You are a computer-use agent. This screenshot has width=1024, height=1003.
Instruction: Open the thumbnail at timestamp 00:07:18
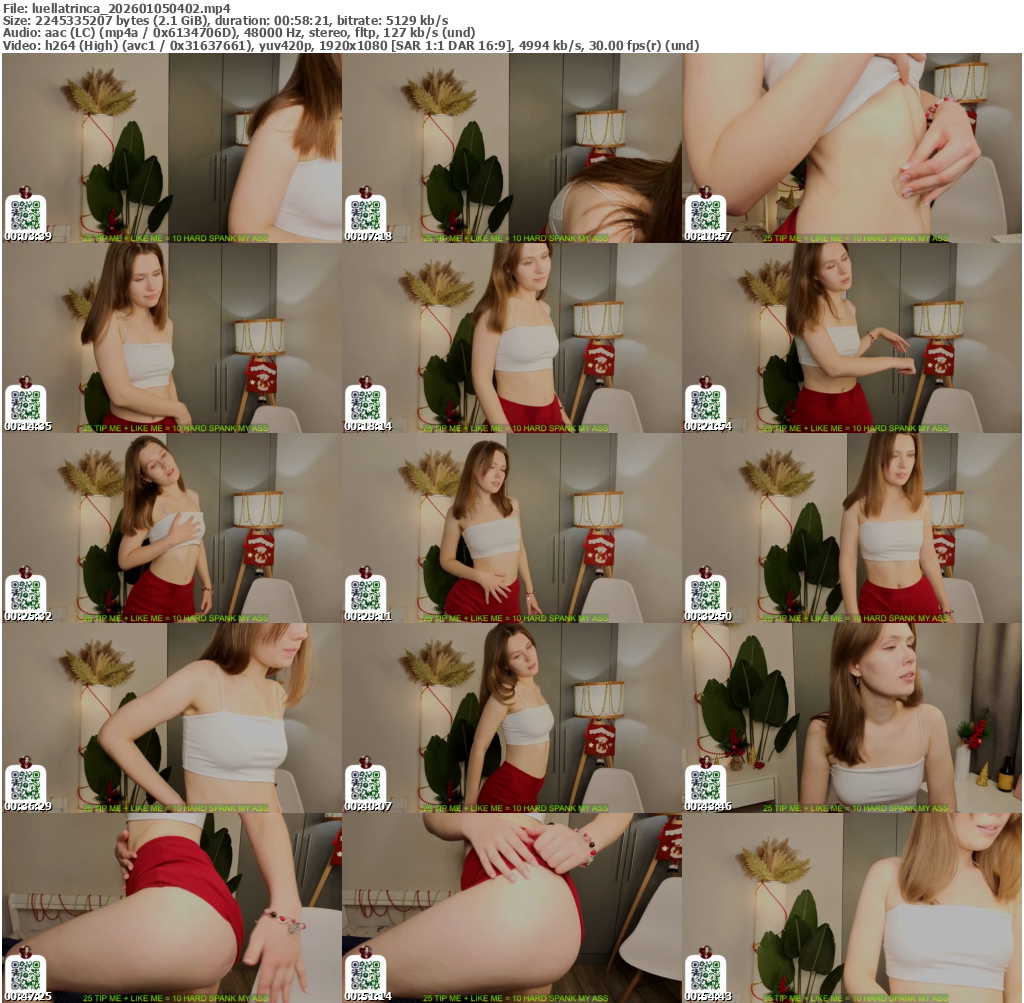[512, 148]
